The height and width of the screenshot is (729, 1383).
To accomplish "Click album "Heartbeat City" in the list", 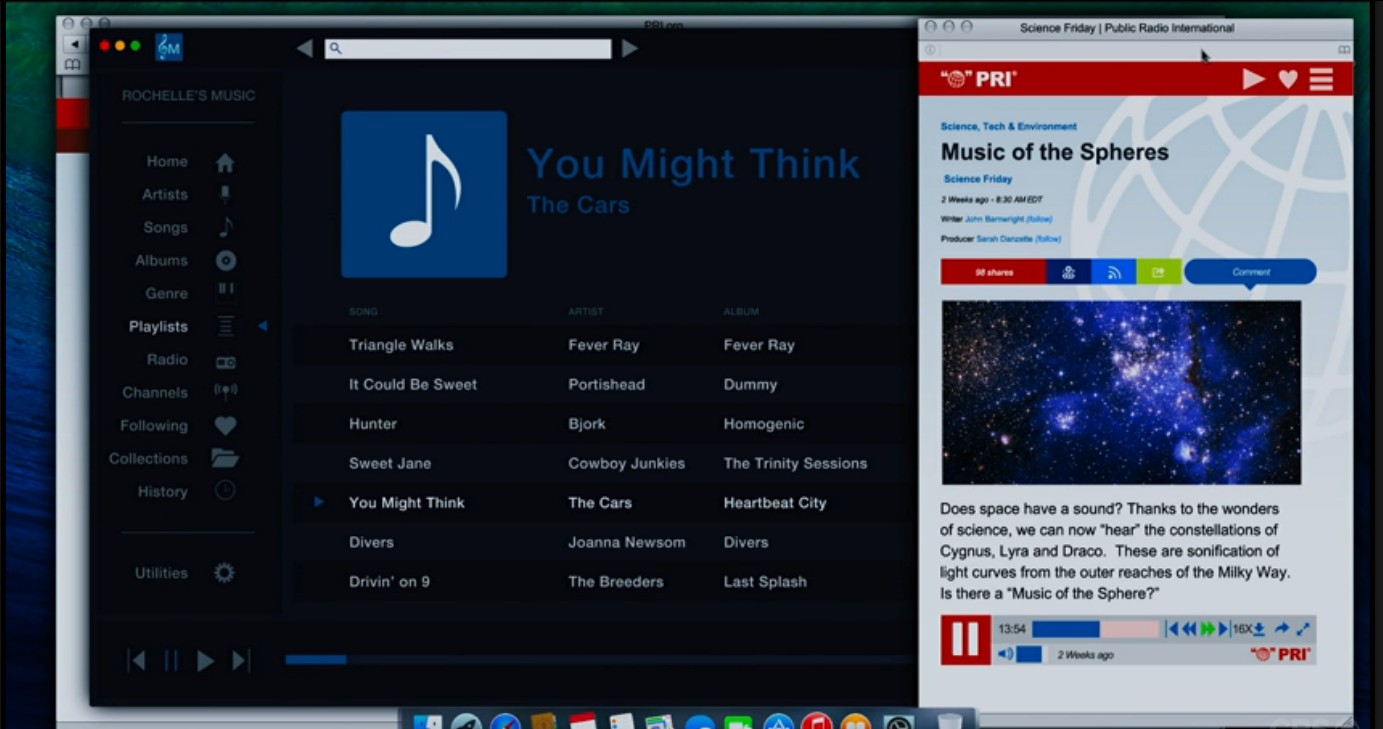I will coord(775,503).
